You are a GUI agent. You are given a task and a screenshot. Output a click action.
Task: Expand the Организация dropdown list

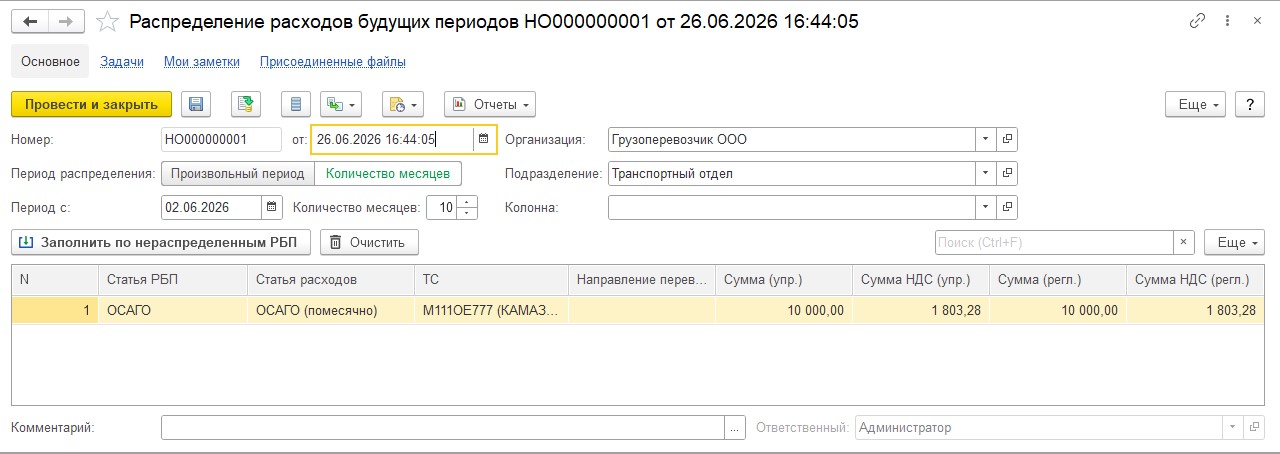(x=985, y=139)
